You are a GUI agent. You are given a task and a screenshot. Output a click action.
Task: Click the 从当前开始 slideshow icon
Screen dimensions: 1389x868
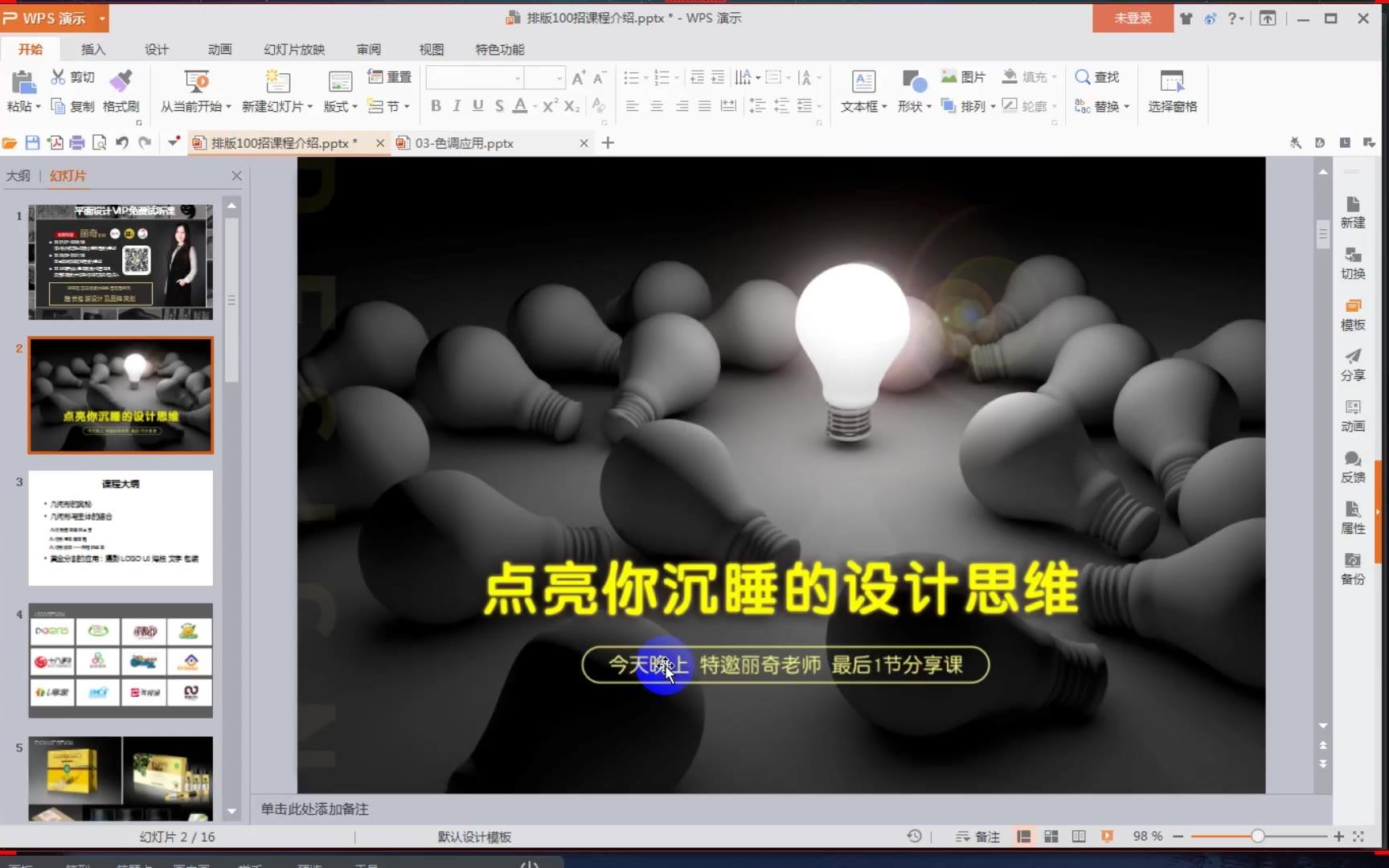[x=195, y=83]
